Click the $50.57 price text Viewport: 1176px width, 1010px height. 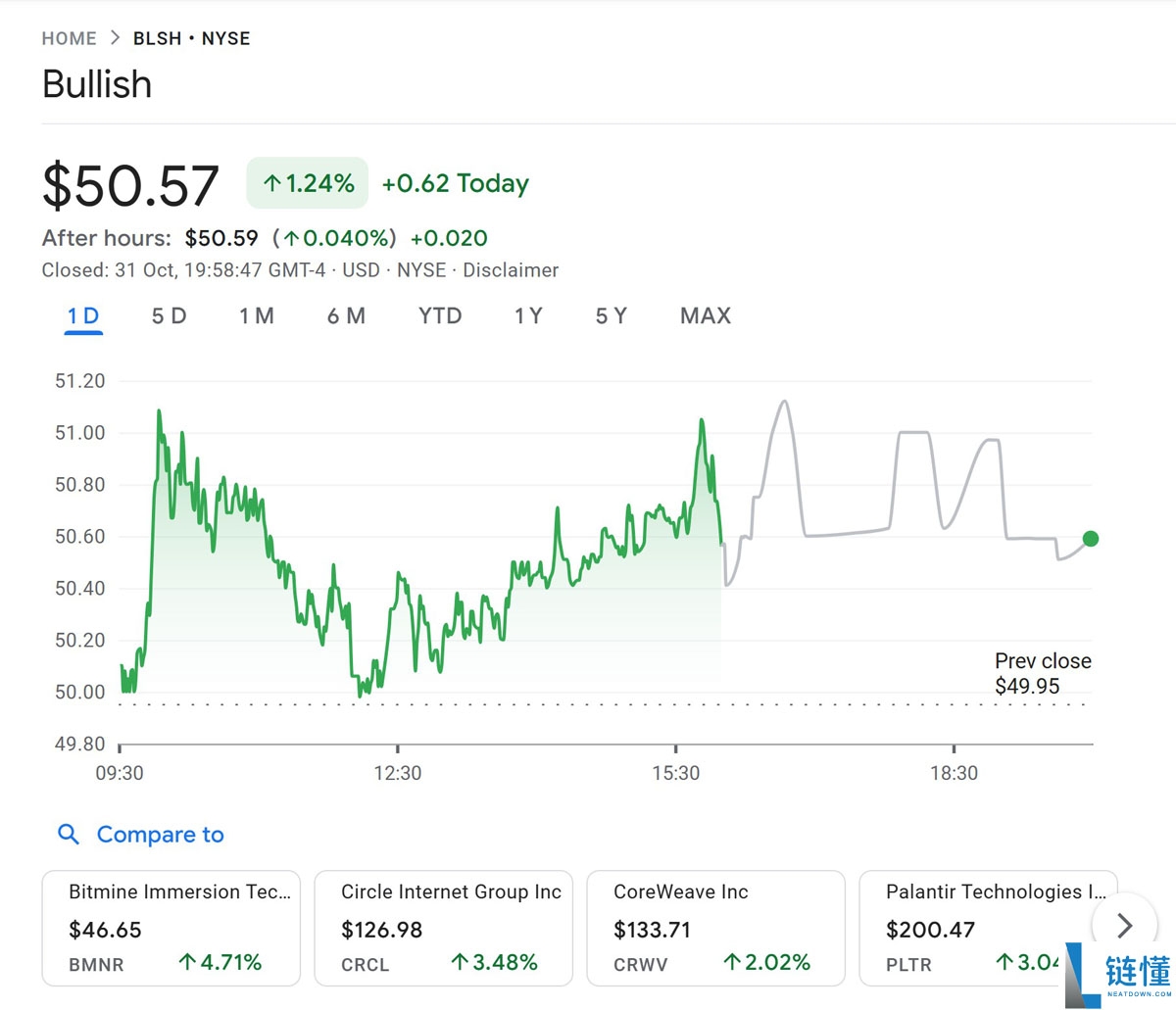(130, 186)
